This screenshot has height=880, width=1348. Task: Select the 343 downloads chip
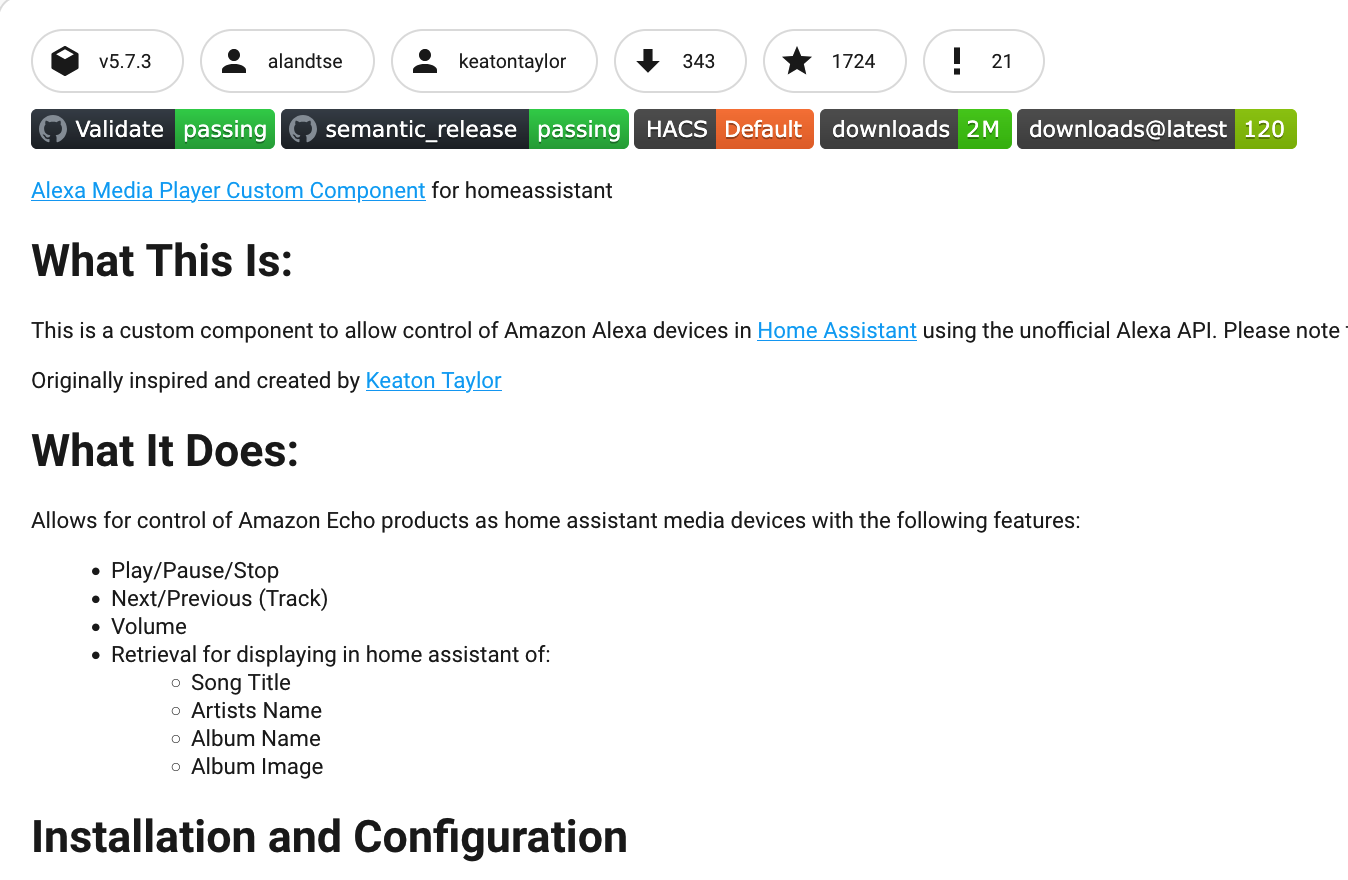pos(680,61)
